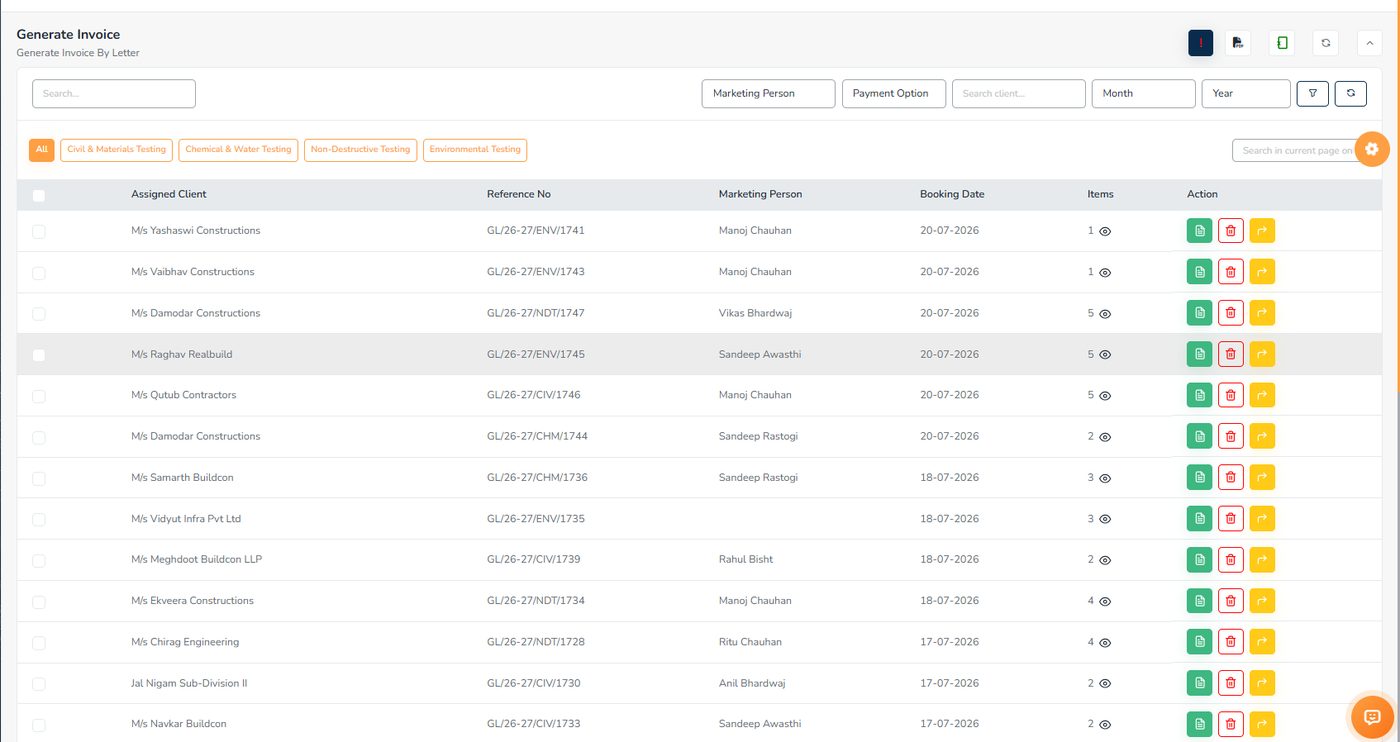Click the main Search input field

(x=114, y=93)
